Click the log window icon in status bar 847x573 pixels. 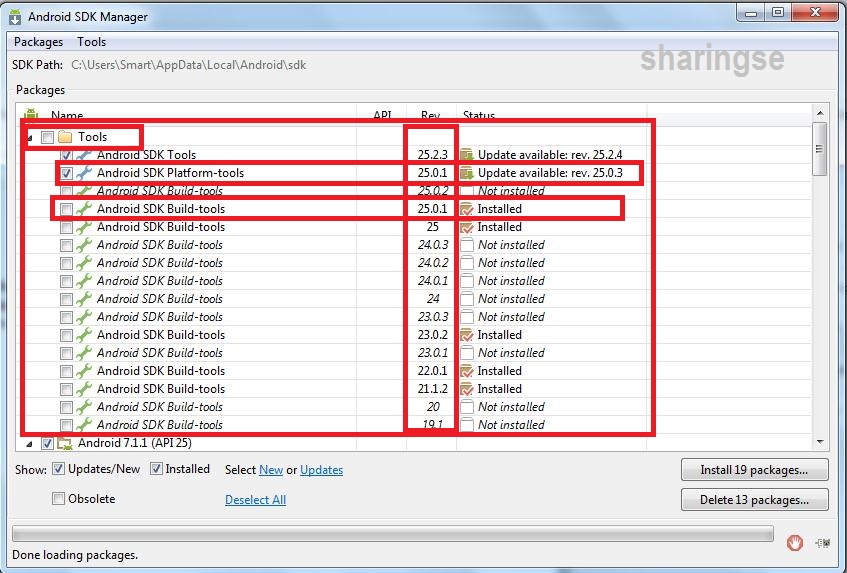click(x=823, y=543)
